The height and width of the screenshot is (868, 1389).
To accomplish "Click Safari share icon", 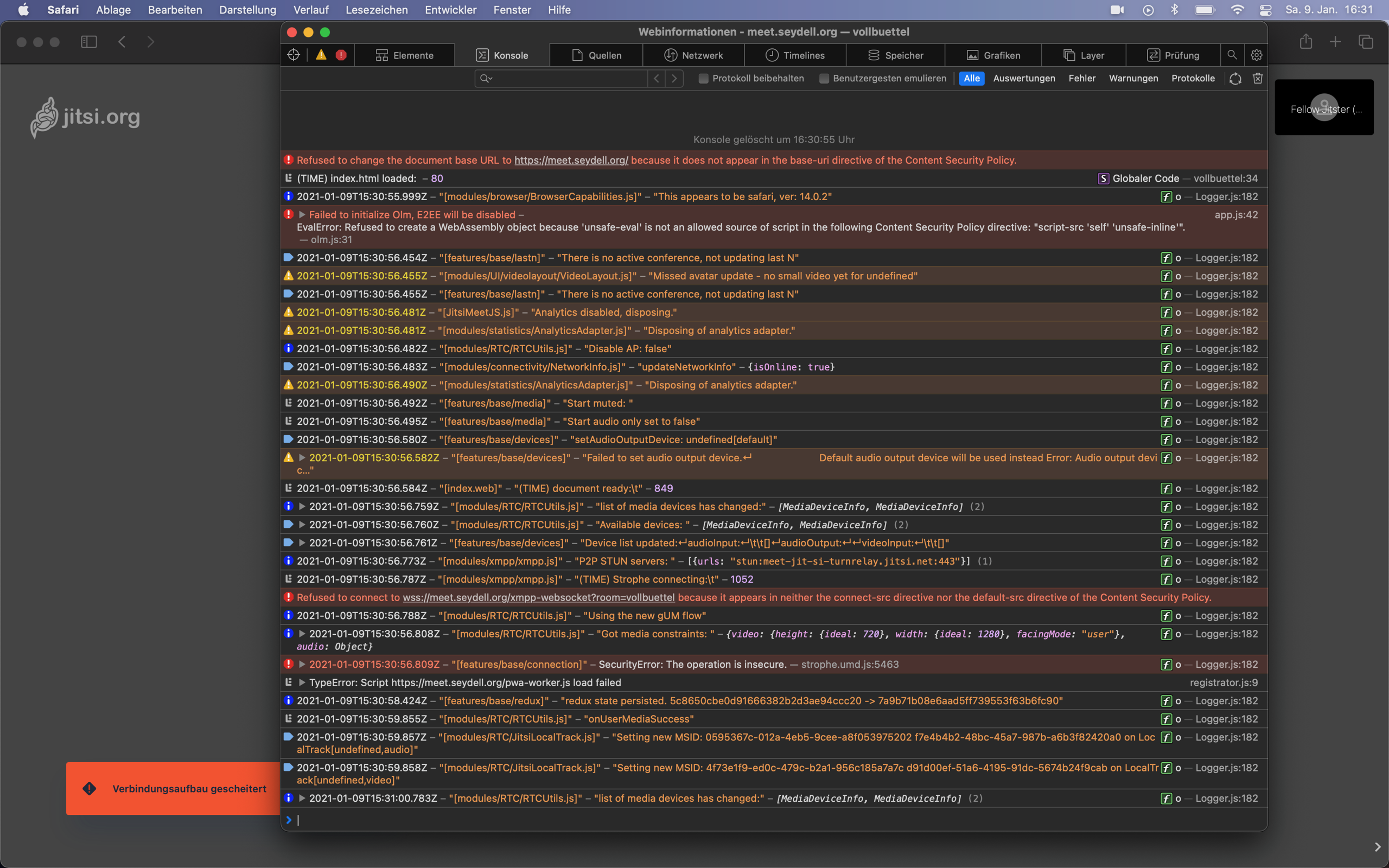I will click(1306, 42).
